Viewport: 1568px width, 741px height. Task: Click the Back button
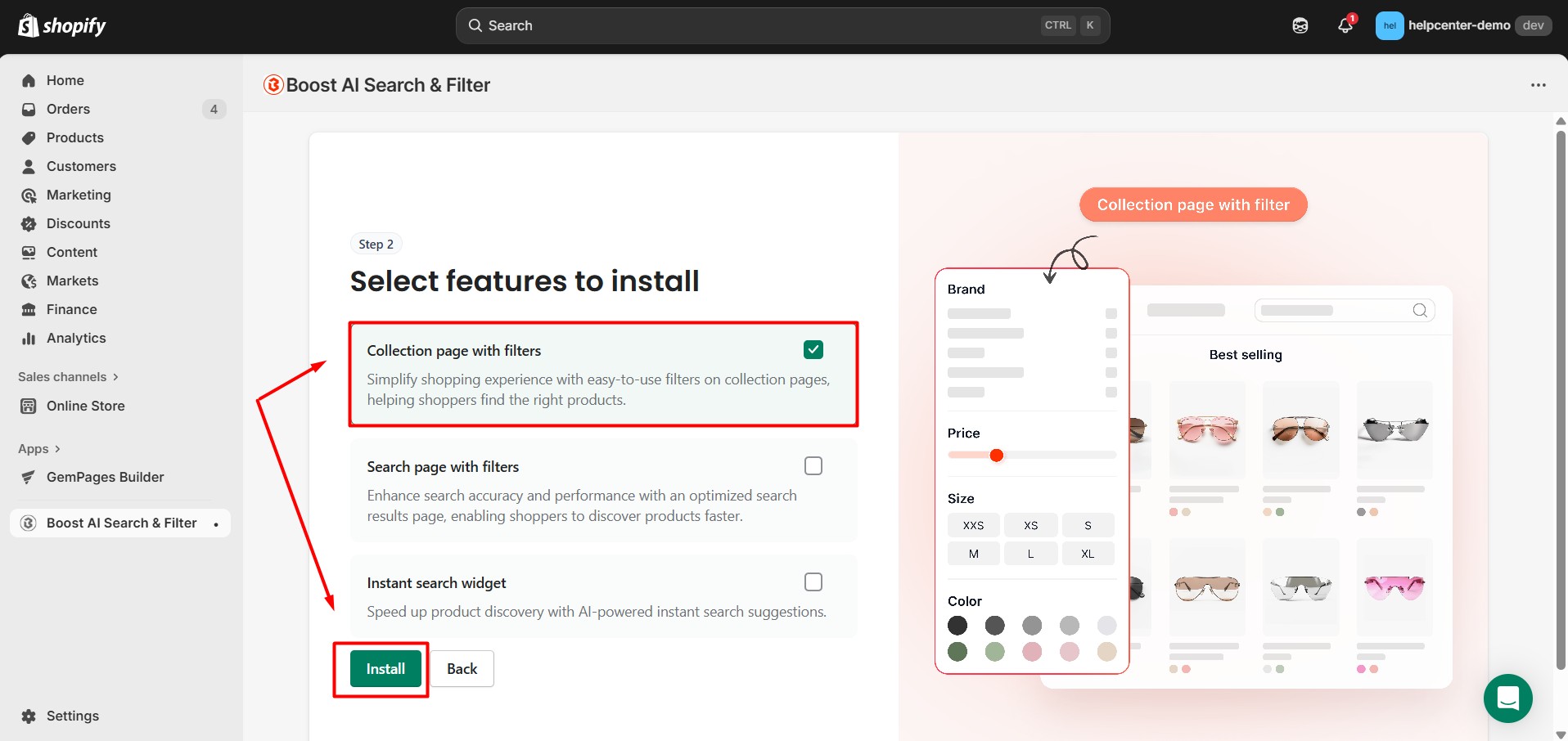pyautogui.click(x=462, y=668)
